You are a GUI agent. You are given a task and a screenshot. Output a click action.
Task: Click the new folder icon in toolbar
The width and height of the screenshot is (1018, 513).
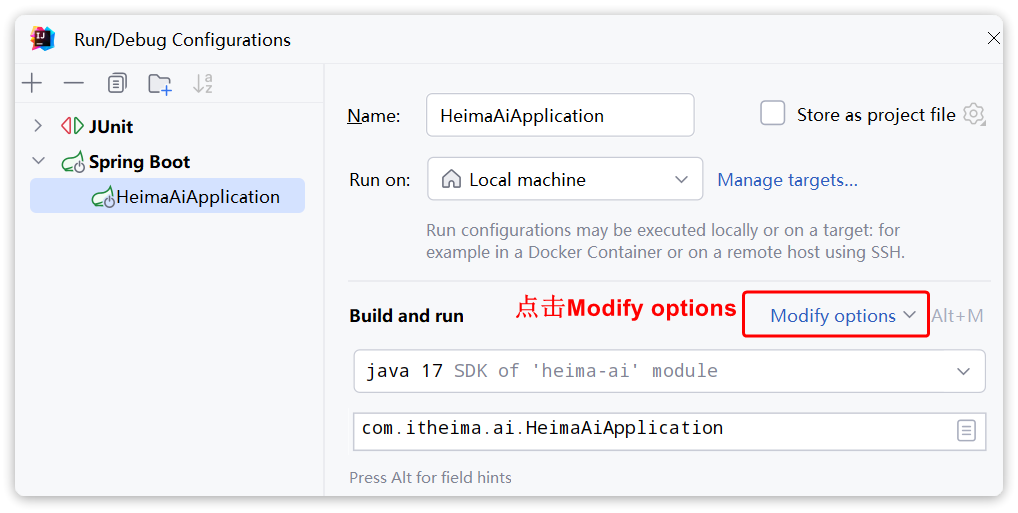coord(160,84)
